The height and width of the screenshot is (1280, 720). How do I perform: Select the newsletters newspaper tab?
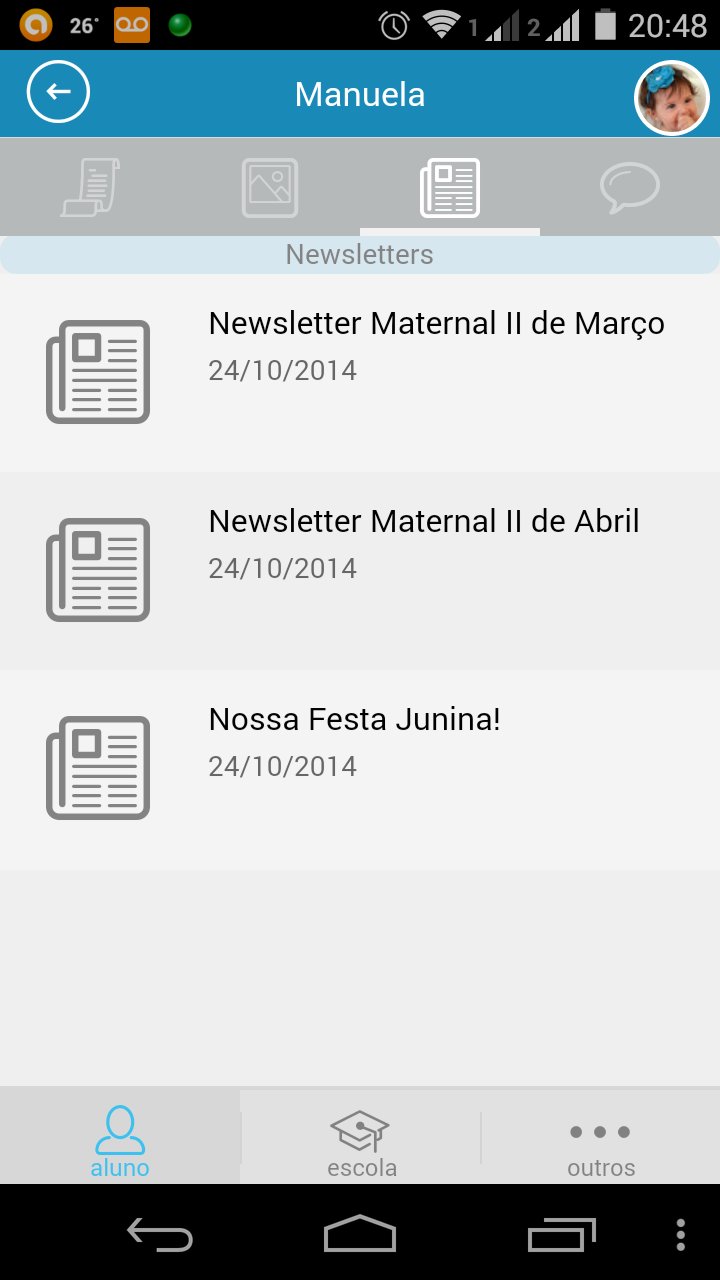point(450,187)
